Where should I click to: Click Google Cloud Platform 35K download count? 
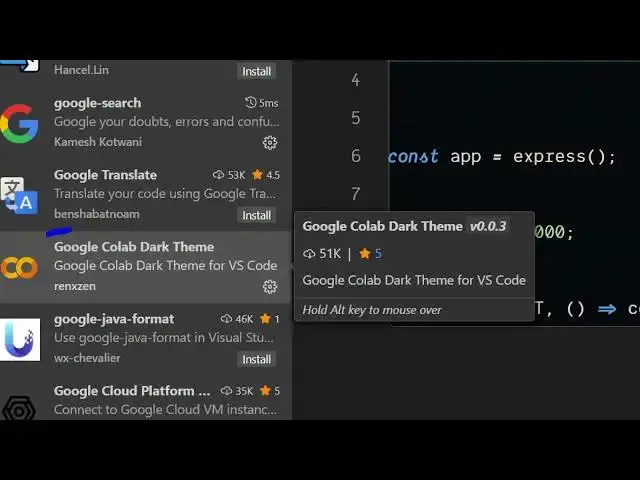click(237, 391)
